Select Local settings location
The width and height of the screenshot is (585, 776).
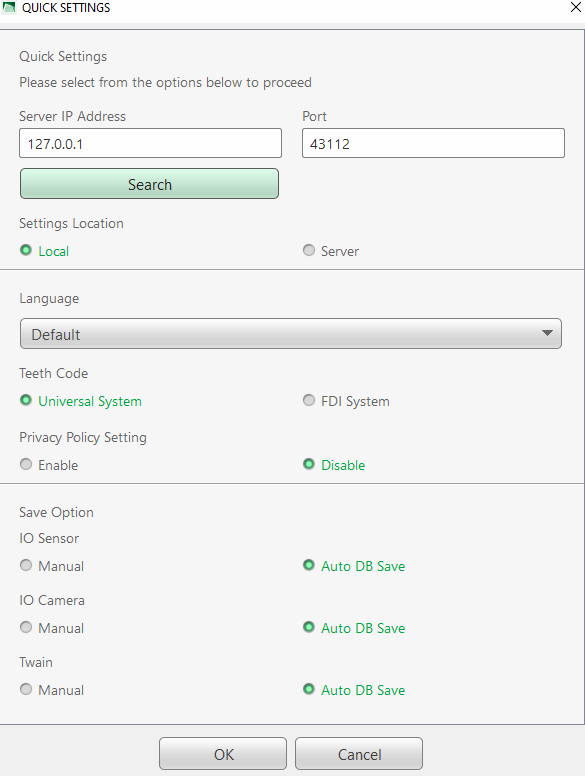45,251
